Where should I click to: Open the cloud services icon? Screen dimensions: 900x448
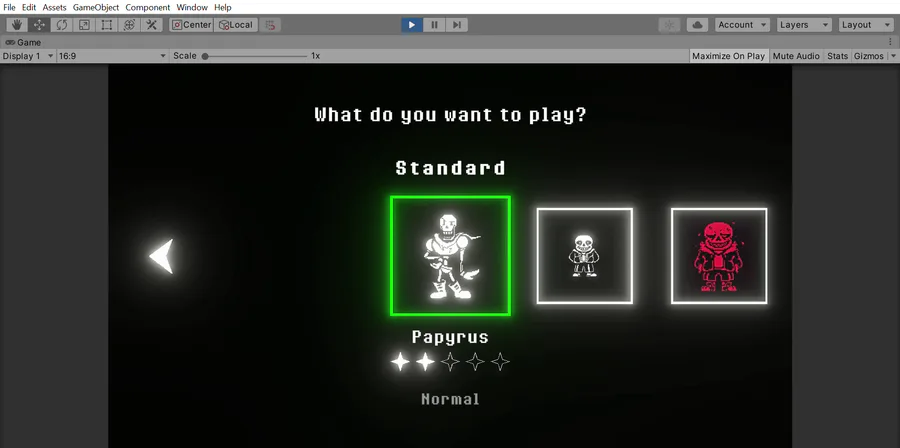pyautogui.click(x=697, y=25)
